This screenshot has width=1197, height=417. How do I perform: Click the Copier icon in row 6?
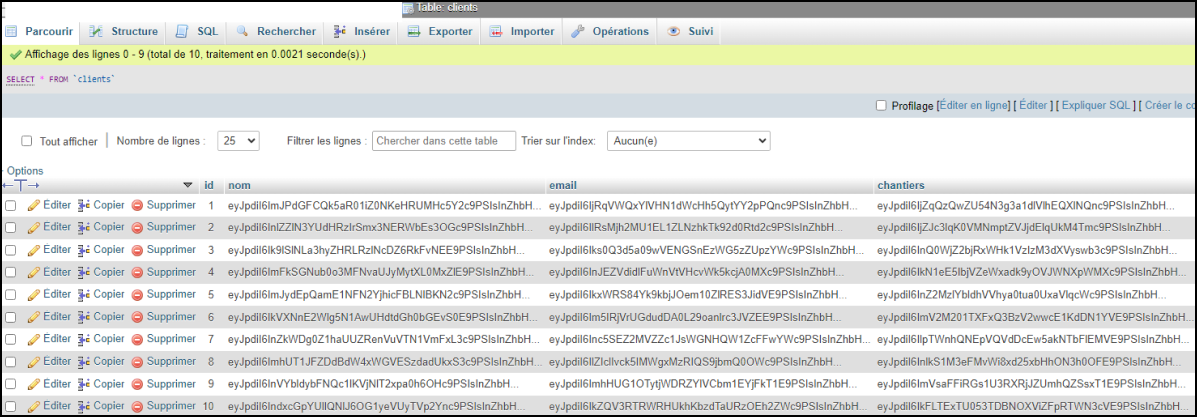tap(84, 317)
